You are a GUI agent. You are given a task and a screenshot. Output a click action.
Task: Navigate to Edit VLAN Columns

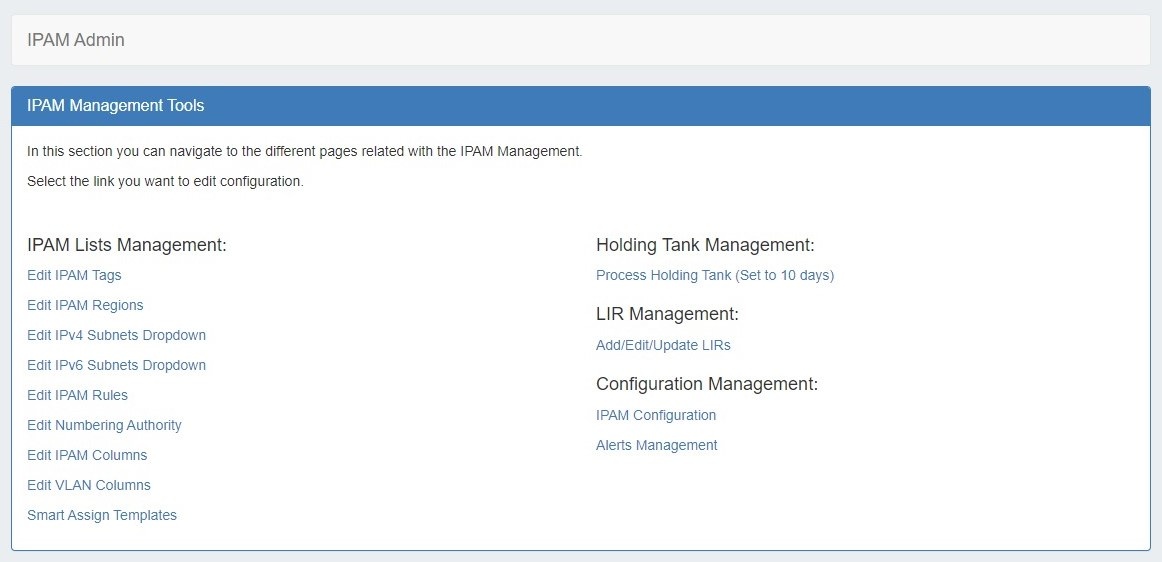(x=89, y=485)
